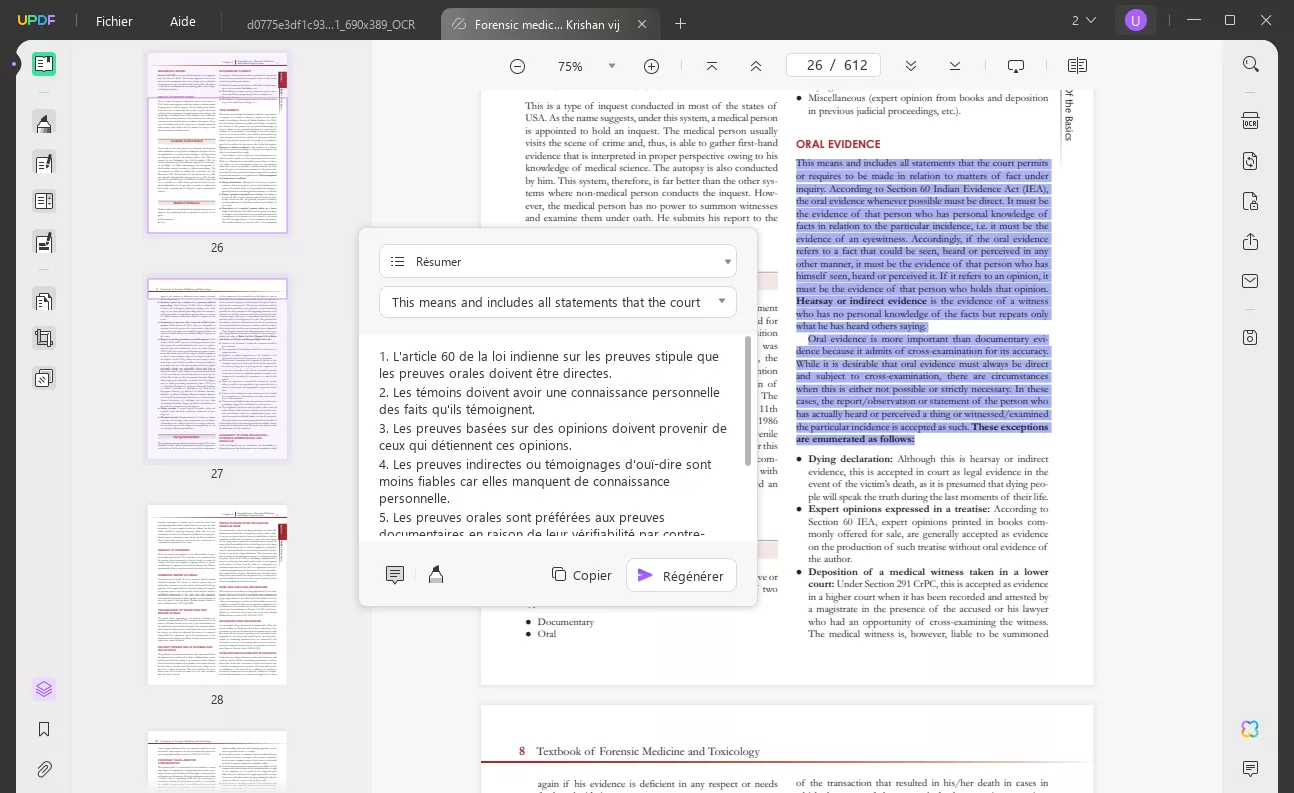Send file by email icon
Image resolution: width=1294 pixels, height=793 pixels.
pos(1250,281)
